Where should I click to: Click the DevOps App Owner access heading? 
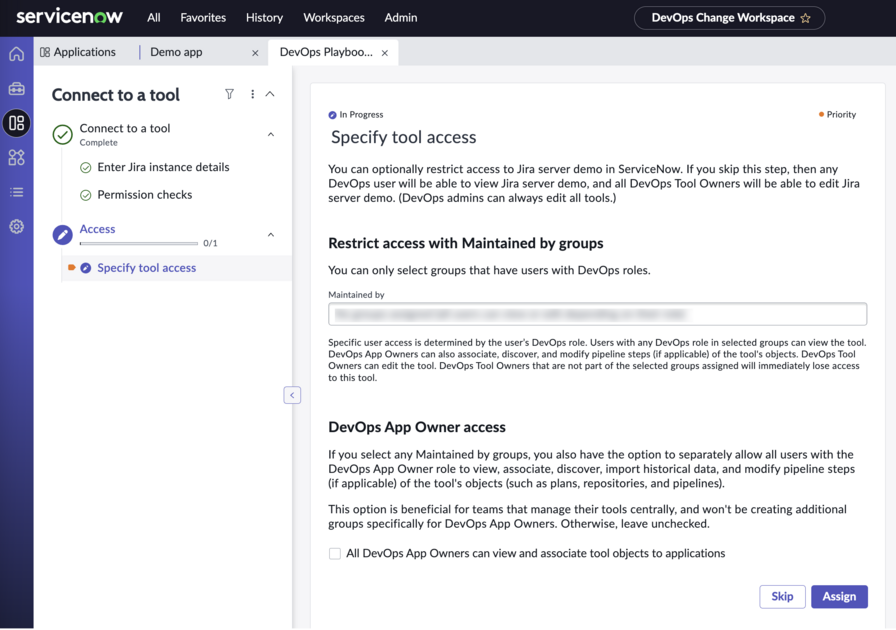point(417,427)
